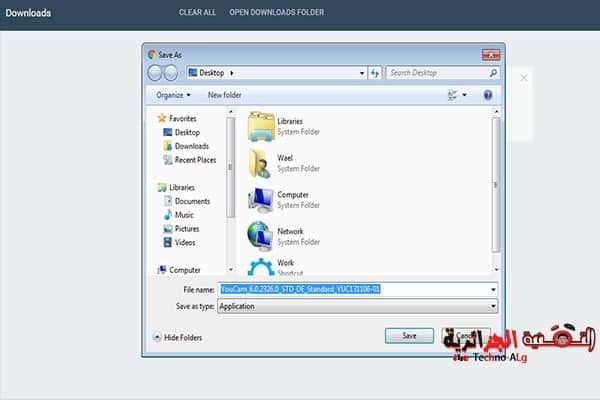Expand the File name dropdown arrow
600x400 pixels.
coord(493,289)
